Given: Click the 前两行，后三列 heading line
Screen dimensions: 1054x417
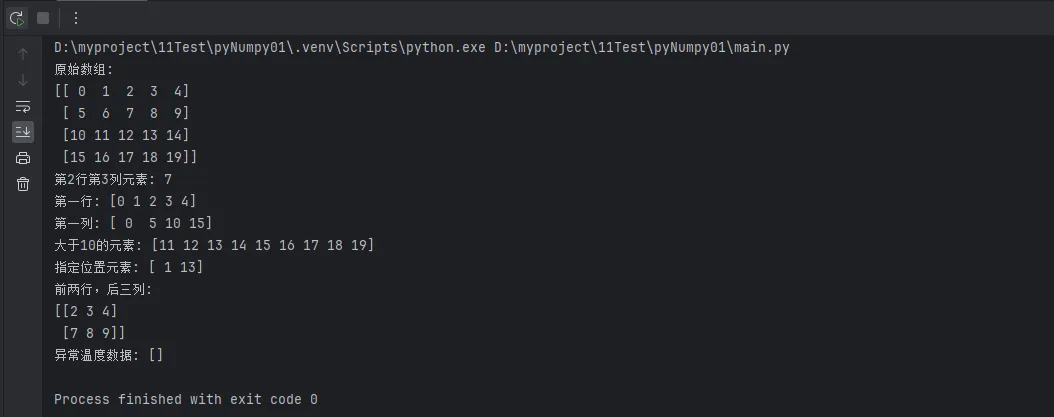Looking at the screenshot, I should tap(103, 289).
